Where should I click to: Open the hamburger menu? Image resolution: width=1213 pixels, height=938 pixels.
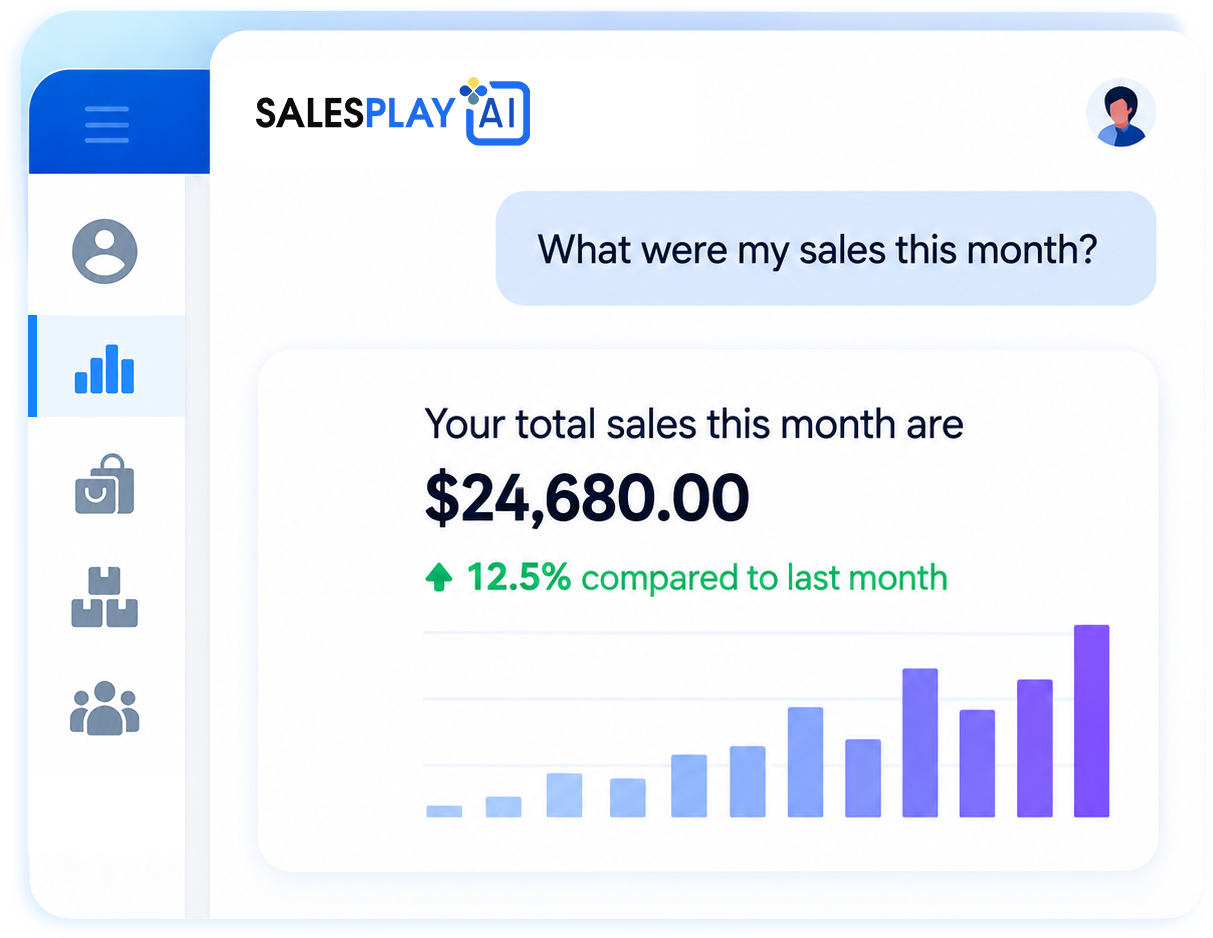point(107,125)
